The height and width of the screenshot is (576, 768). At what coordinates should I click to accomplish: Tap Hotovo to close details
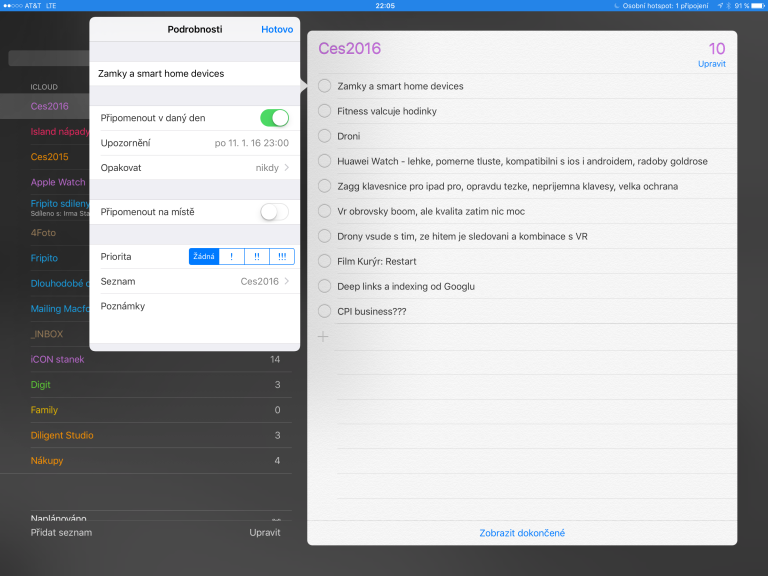tap(277, 30)
